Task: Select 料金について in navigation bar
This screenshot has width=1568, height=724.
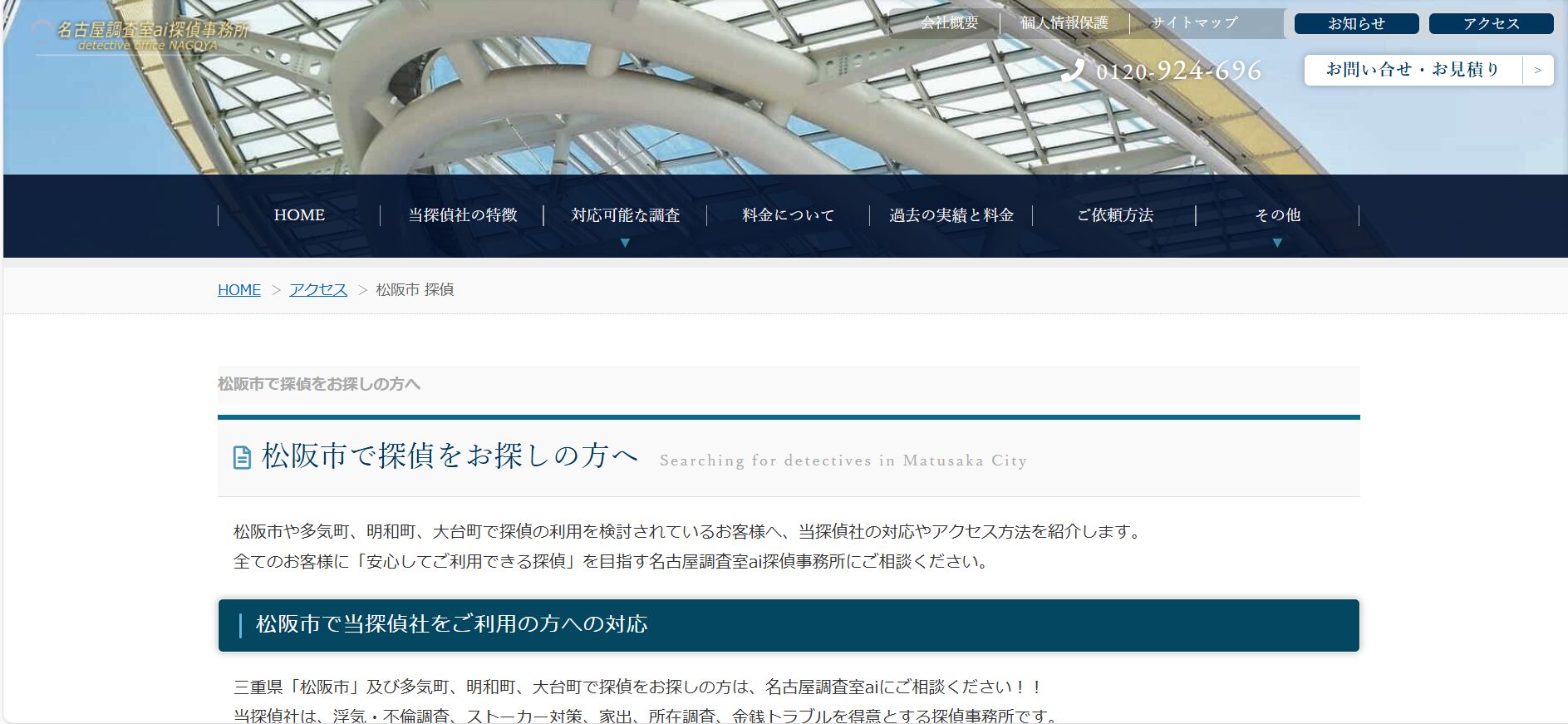Action: (788, 215)
